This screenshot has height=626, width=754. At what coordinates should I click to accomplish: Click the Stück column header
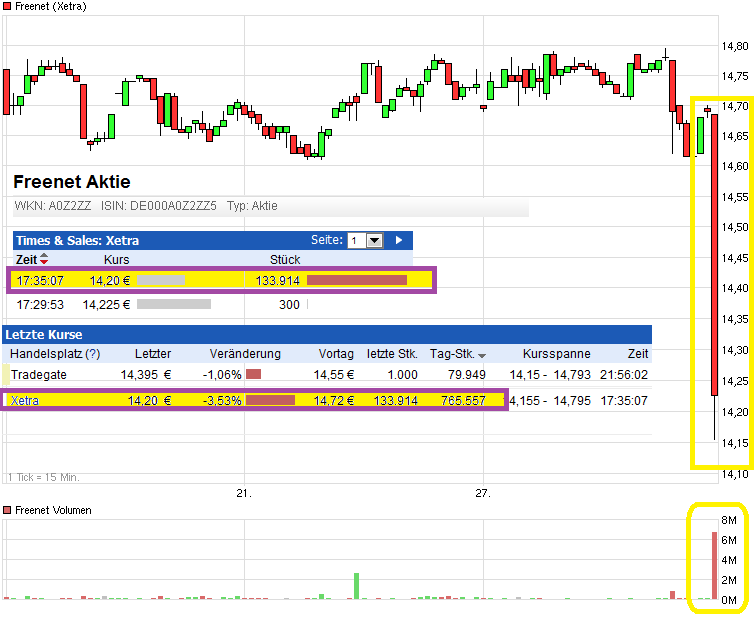click(285, 260)
